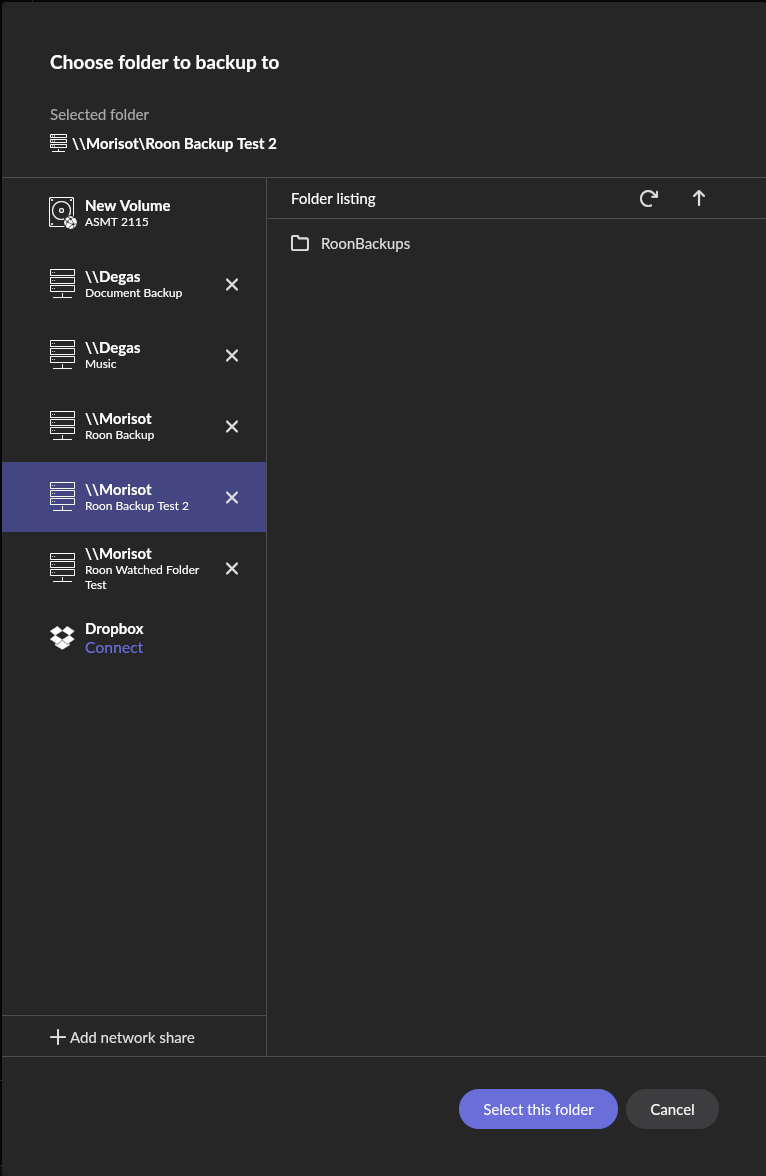Click the New Volume drive icon

pyautogui.click(x=62, y=212)
